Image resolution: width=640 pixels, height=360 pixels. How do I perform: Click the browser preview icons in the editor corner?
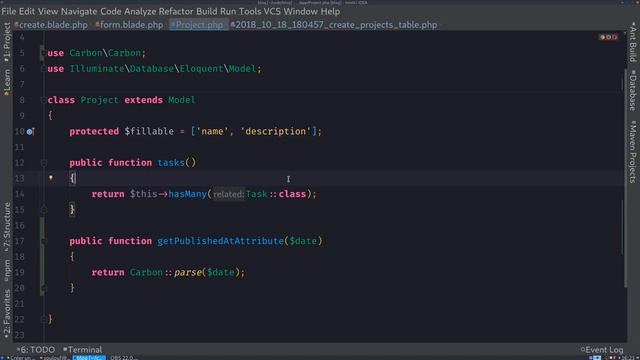608,37
